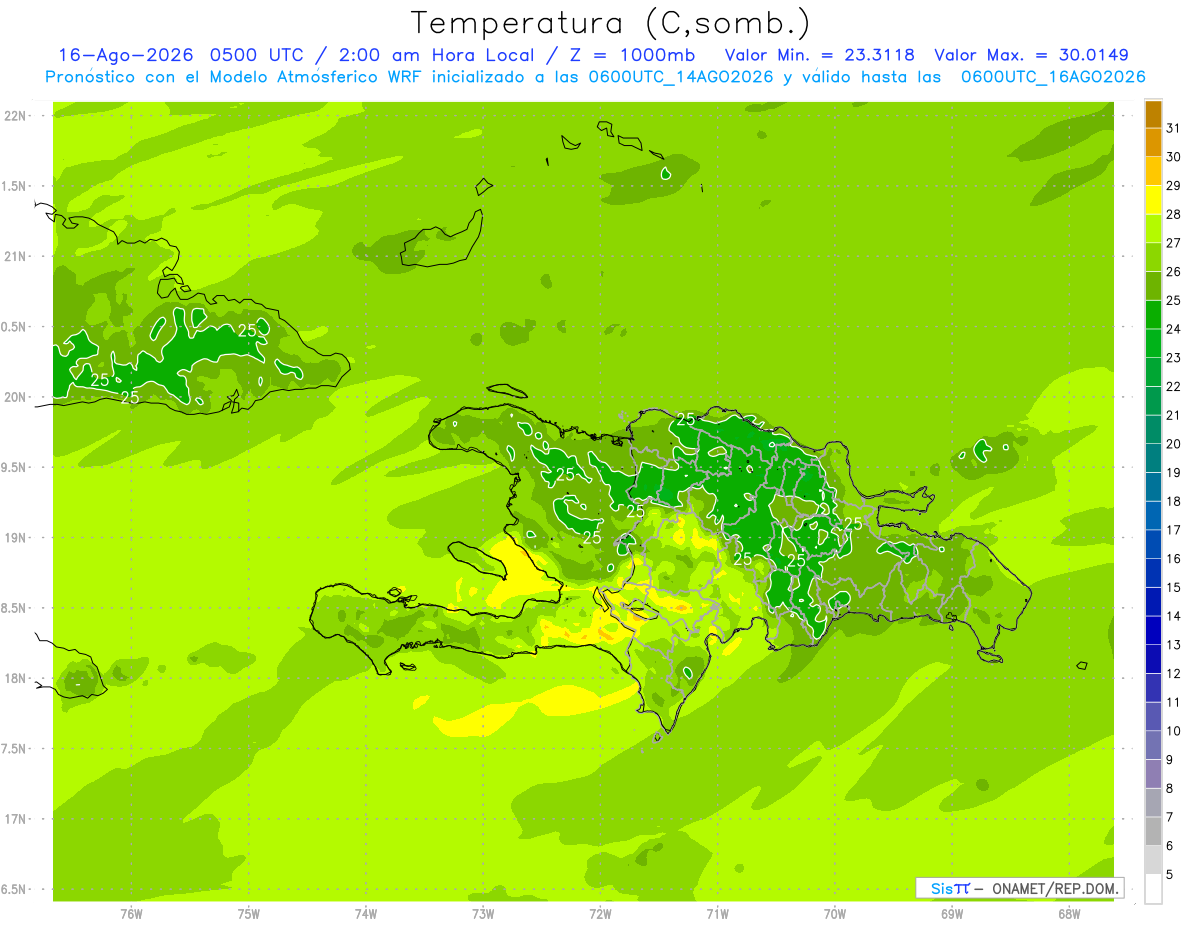Click the '69W' longitude axis label
The height and width of the screenshot is (927, 1200).
[x=952, y=913]
